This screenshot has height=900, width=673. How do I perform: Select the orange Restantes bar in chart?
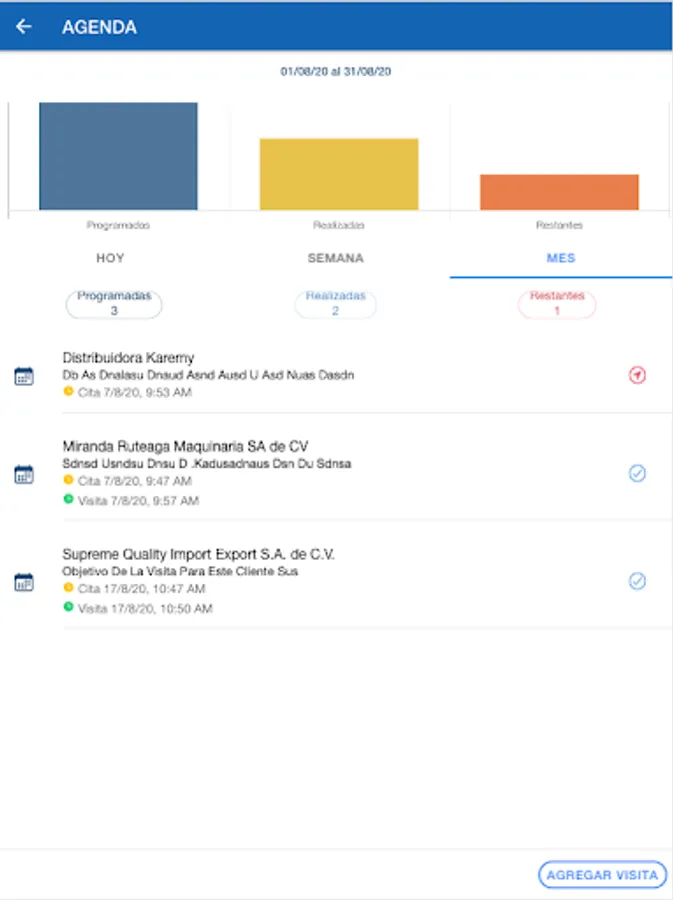point(559,192)
